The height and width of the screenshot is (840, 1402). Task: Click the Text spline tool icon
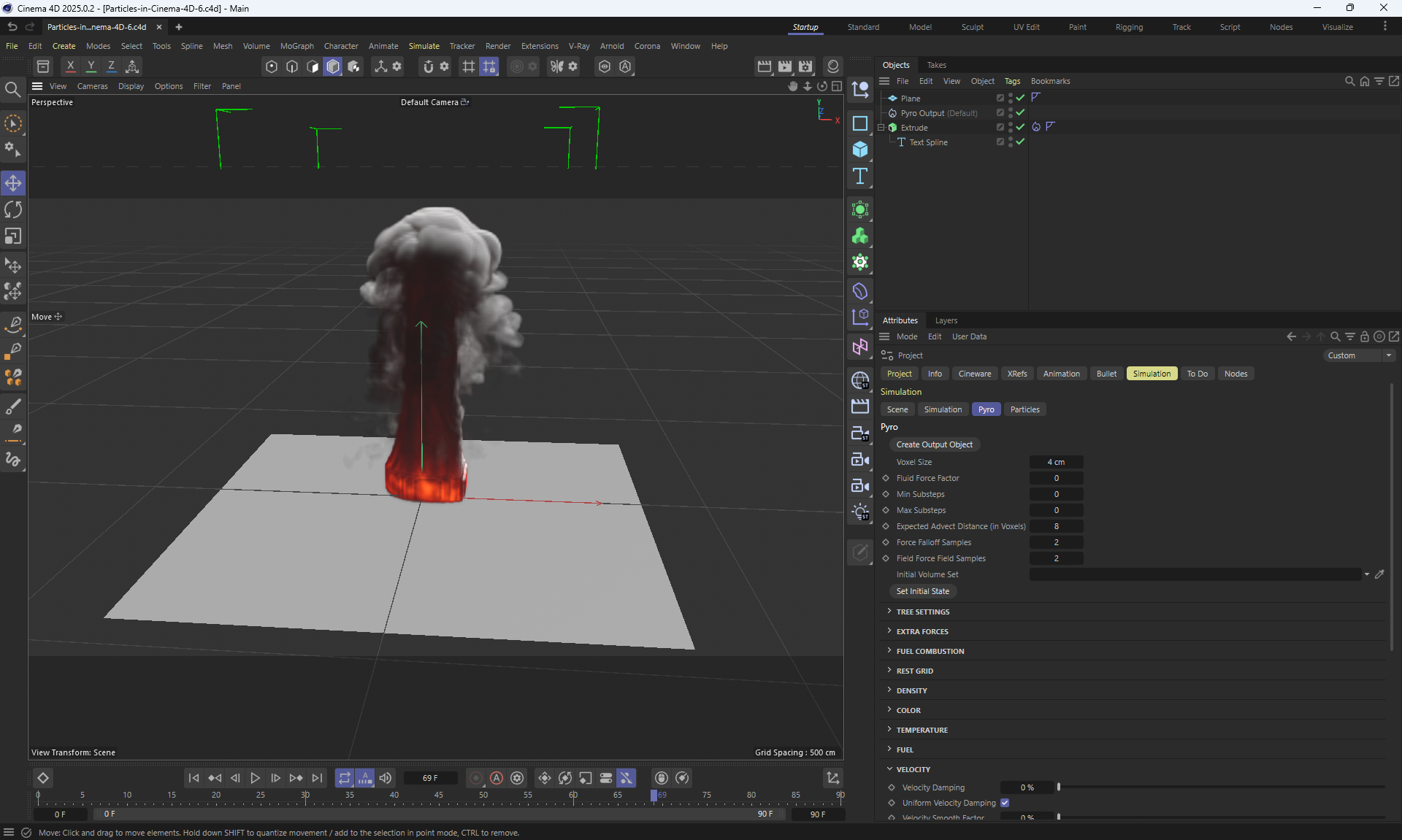(860, 176)
